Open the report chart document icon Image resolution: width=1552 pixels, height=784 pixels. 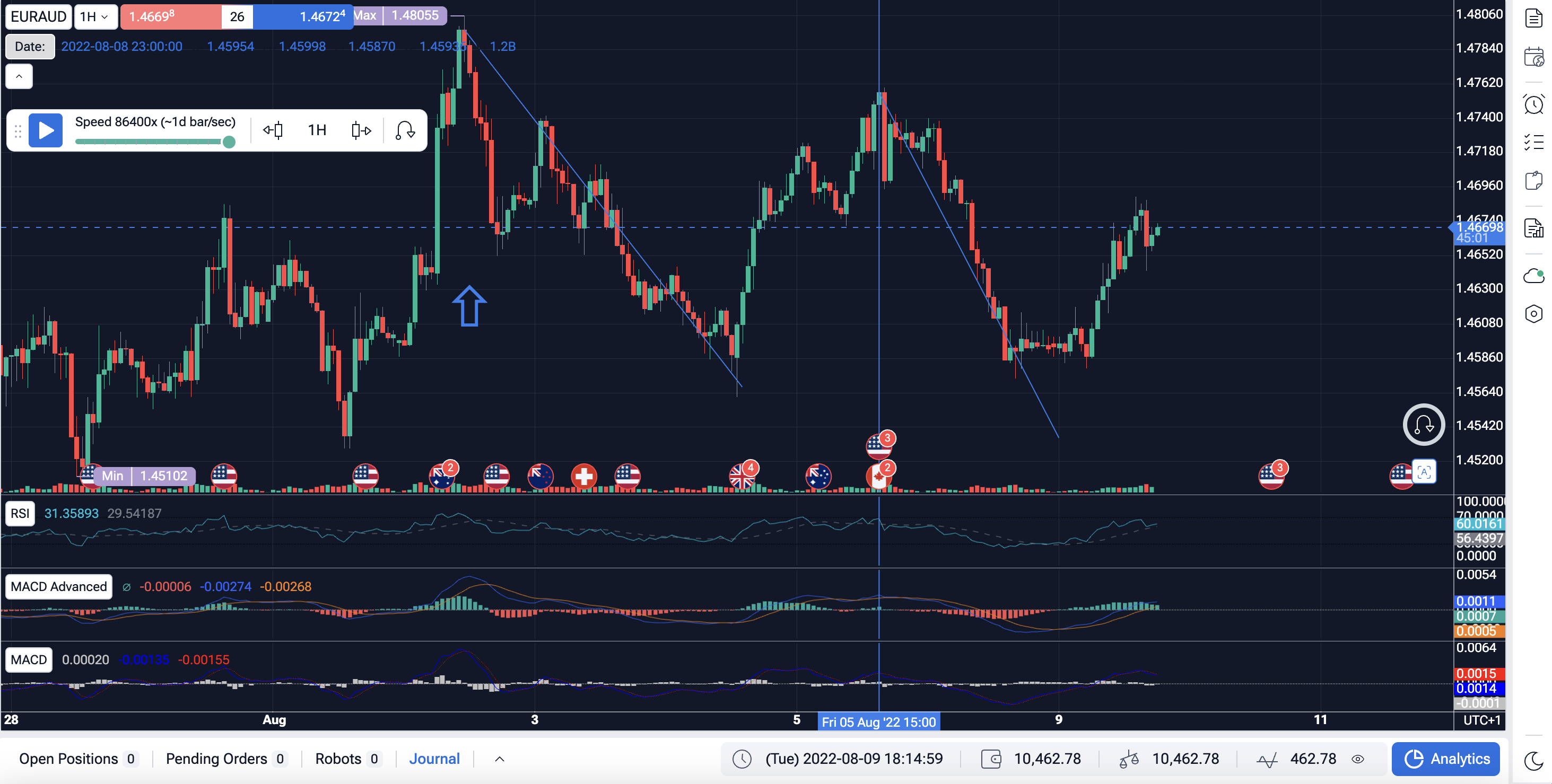coord(1533,228)
